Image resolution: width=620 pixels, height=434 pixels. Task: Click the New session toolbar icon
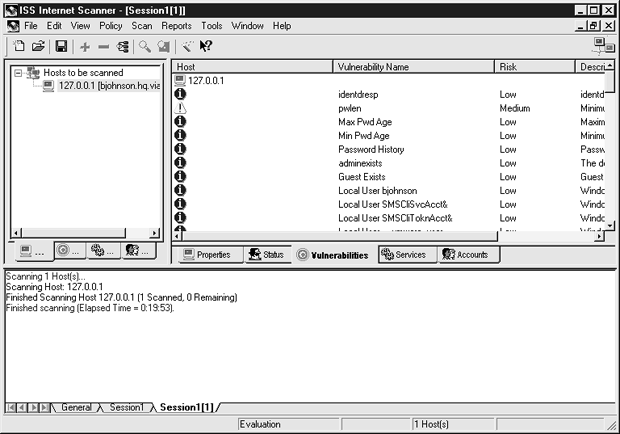click(19, 46)
